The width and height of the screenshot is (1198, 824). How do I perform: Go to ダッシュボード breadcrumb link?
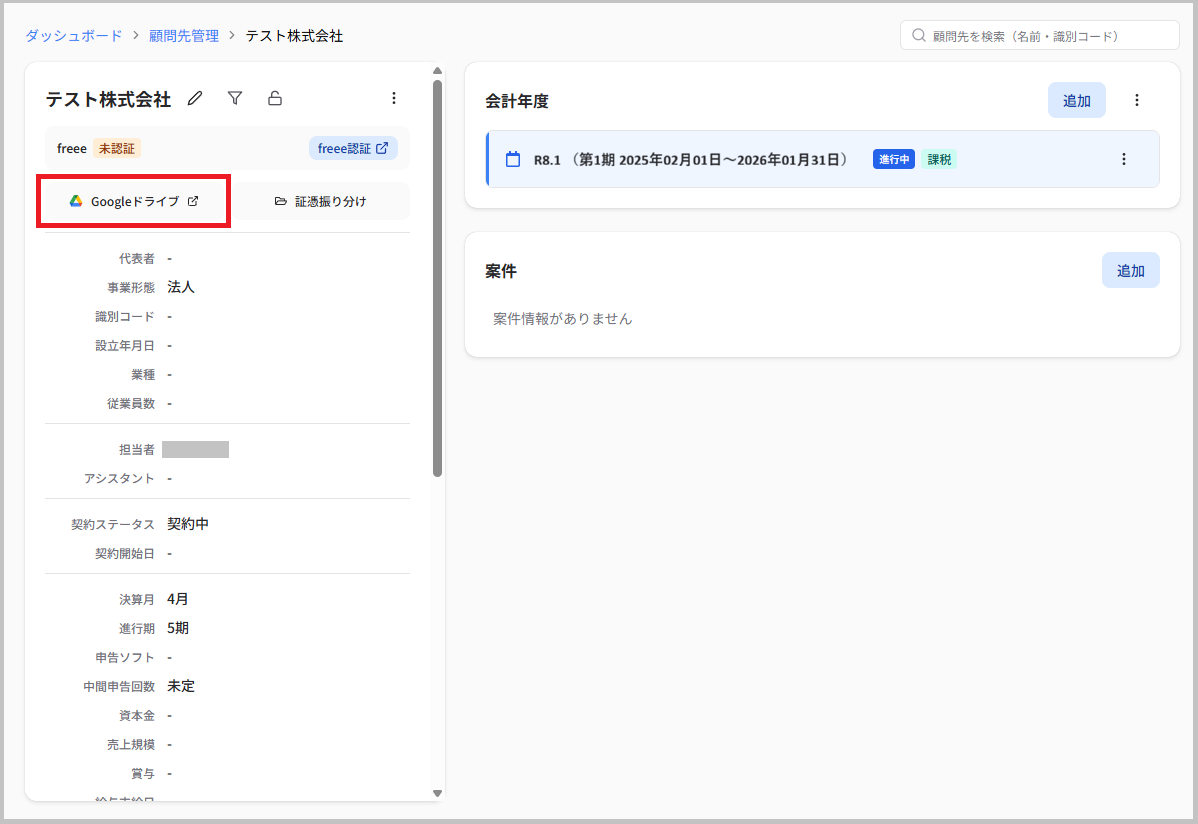(73, 36)
